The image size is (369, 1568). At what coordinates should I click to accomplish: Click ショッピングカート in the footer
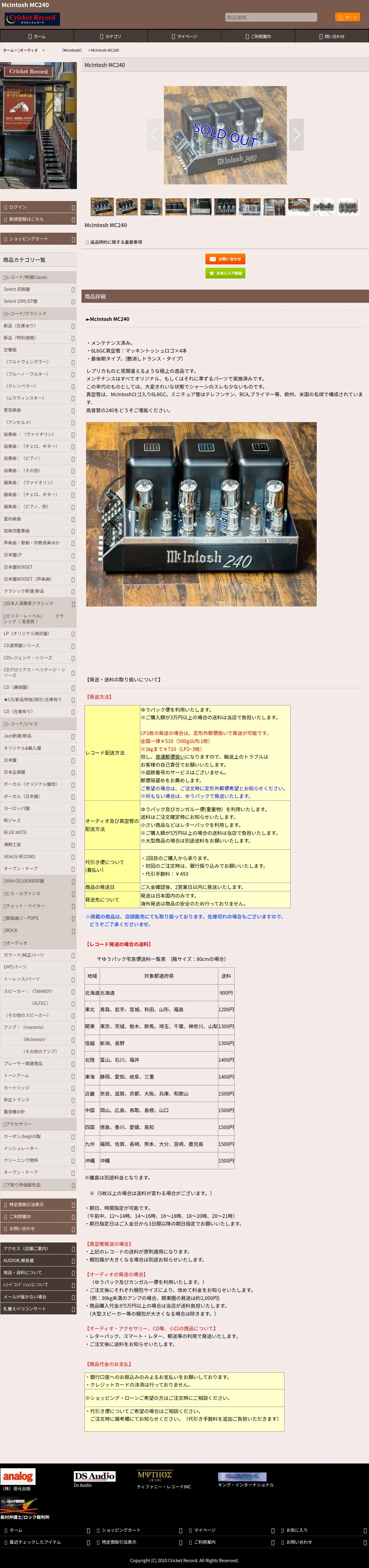pyautogui.click(x=138, y=1530)
